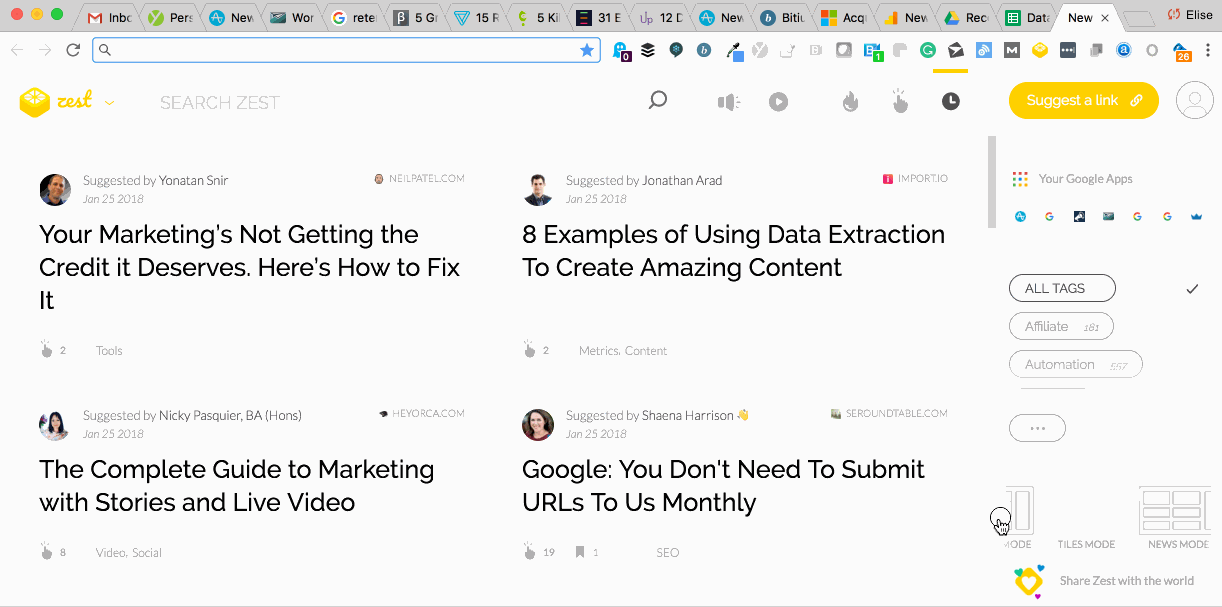The image size is (1222, 607).
Task: Expand the Zest logo dropdown arrow
Action: pyautogui.click(x=109, y=102)
